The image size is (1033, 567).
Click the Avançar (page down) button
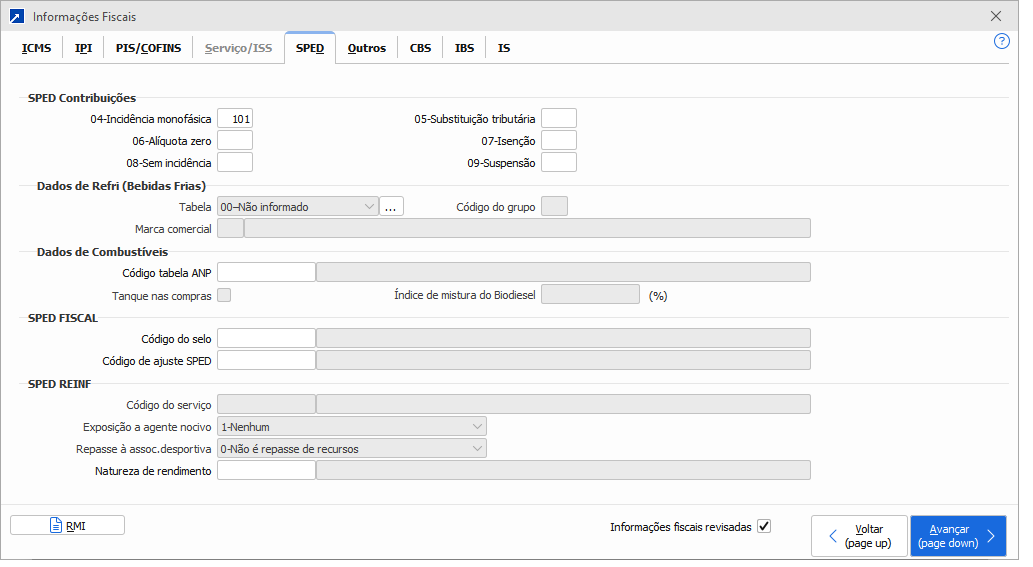point(957,536)
